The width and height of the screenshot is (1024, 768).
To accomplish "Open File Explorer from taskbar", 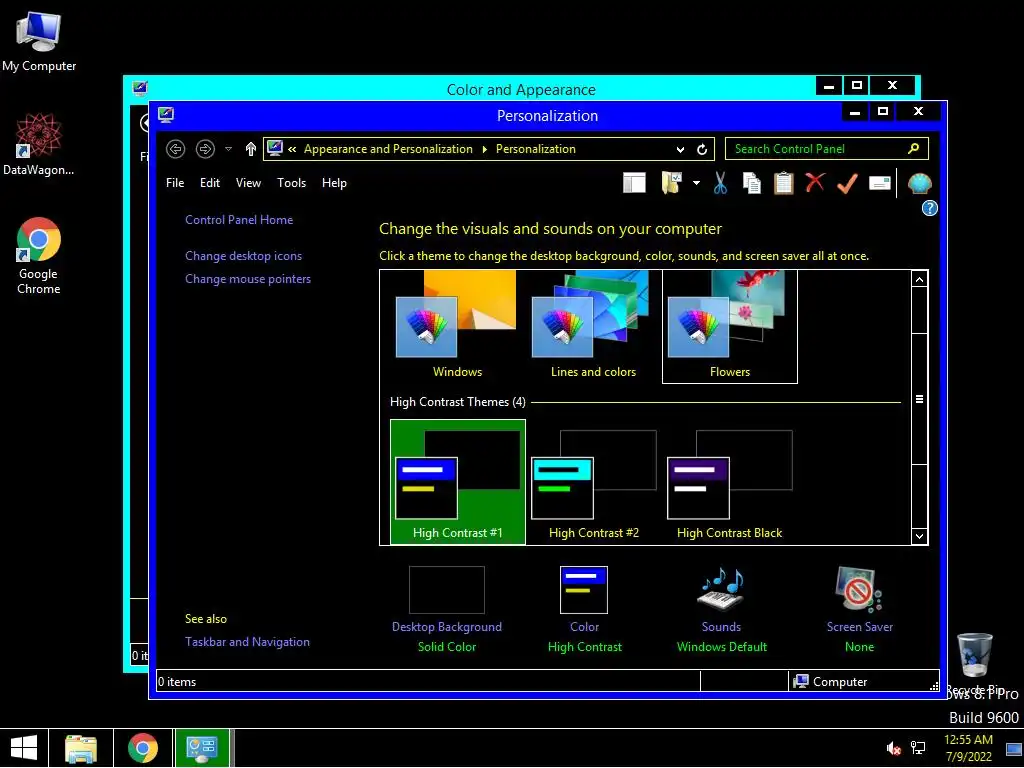I will (x=81, y=748).
